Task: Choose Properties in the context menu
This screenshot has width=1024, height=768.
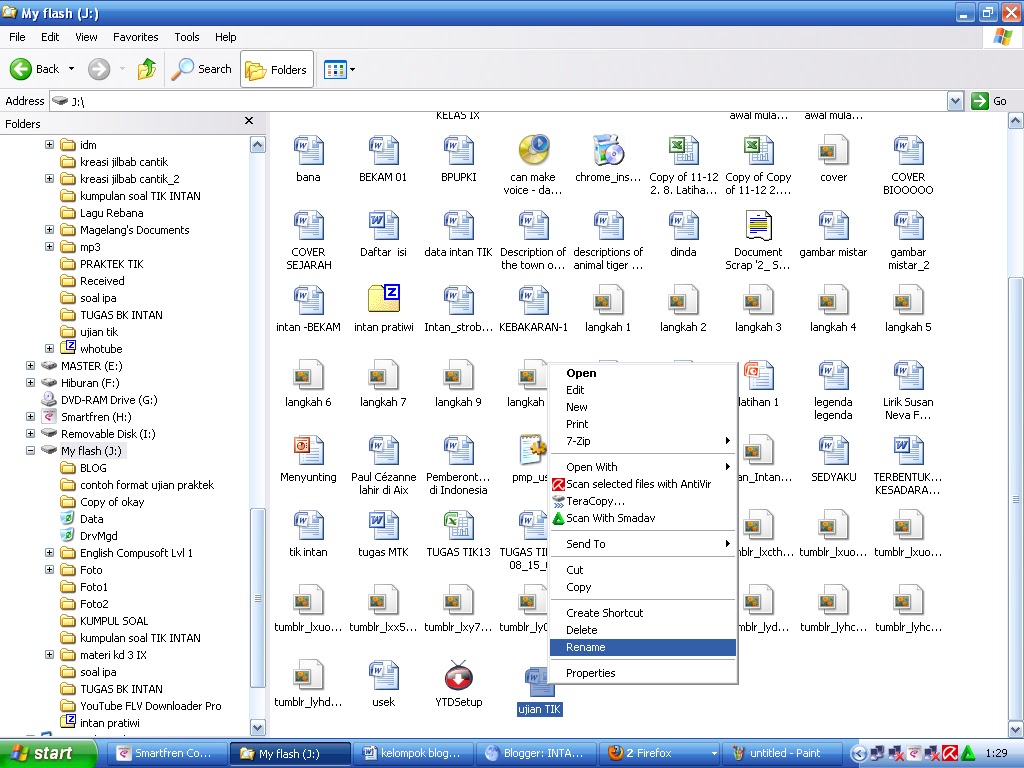Action: pyautogui.click(x=643, y=673)
